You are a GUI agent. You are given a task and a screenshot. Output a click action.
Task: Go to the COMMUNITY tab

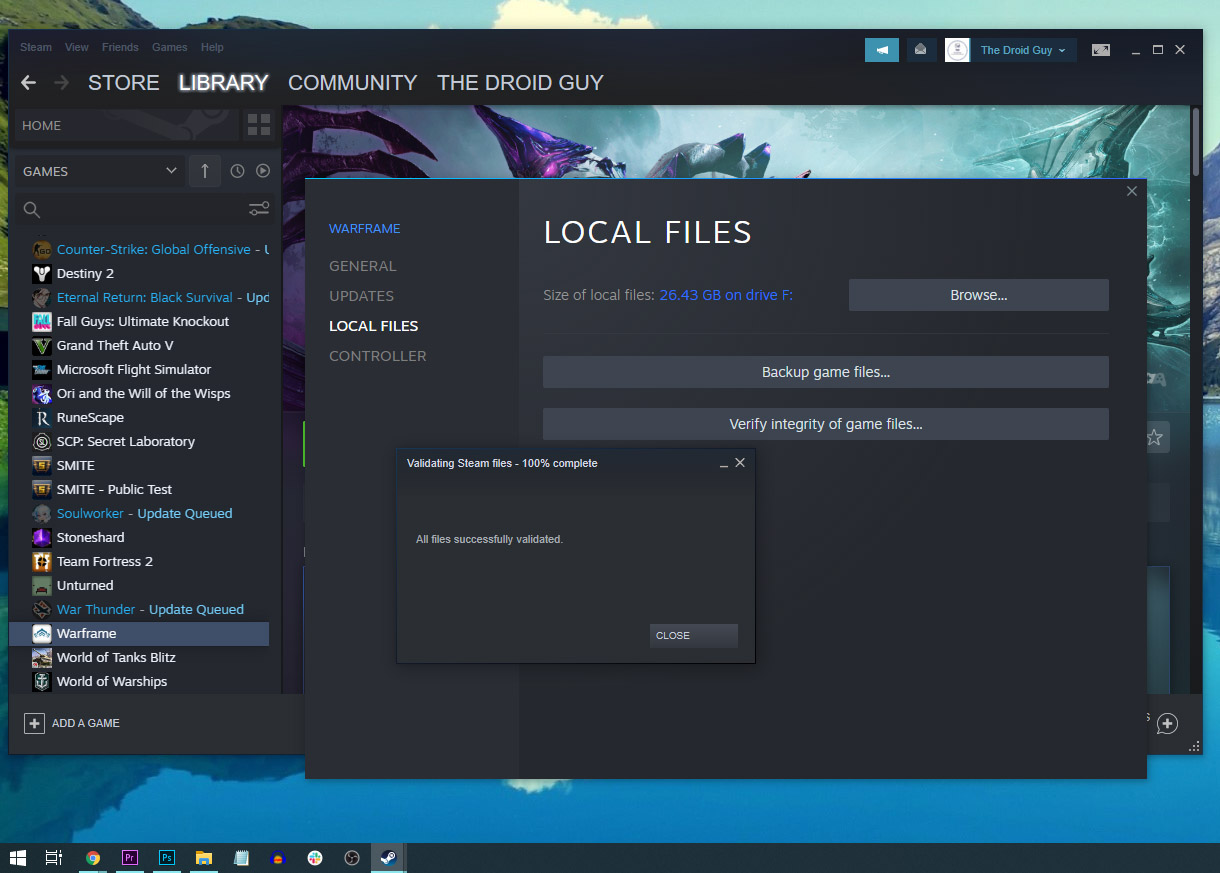click(352, 83)
